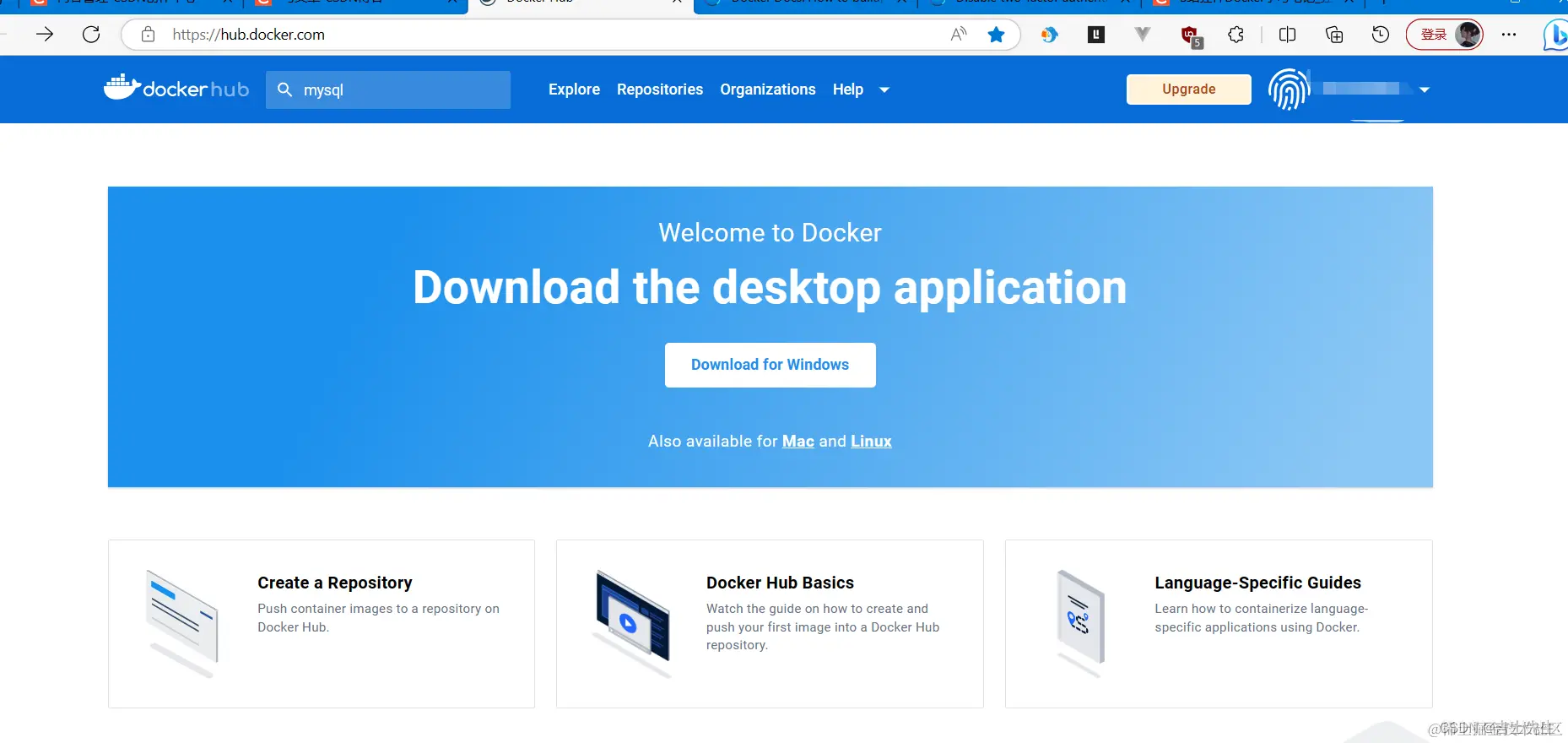This screenshot has height=743, width=1568.
Task: Open the Organizations menu item
Action: [x=768, y=89]
